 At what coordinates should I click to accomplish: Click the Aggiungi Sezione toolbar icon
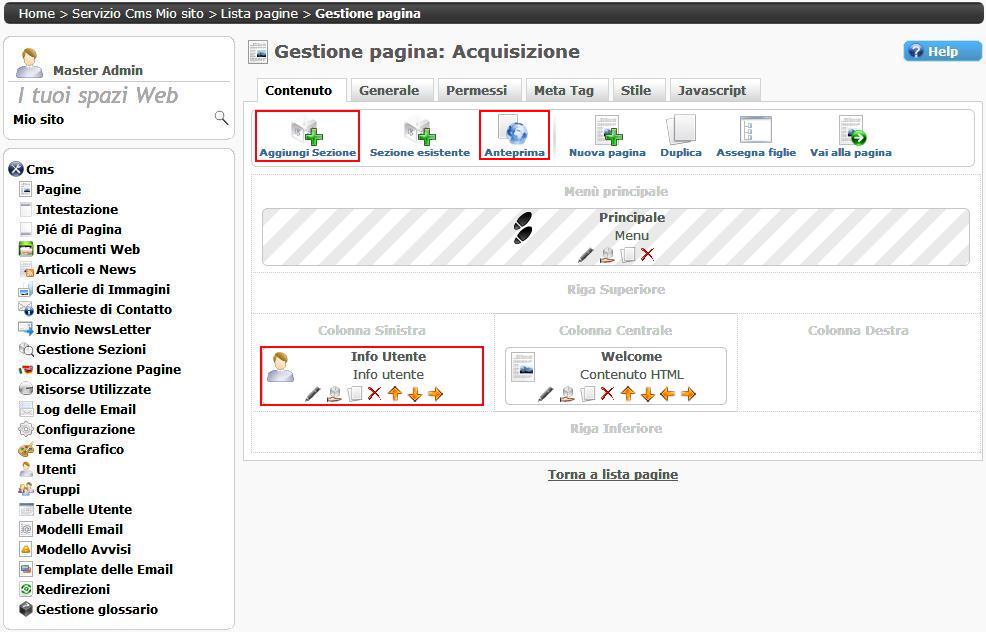coord(307,135)
